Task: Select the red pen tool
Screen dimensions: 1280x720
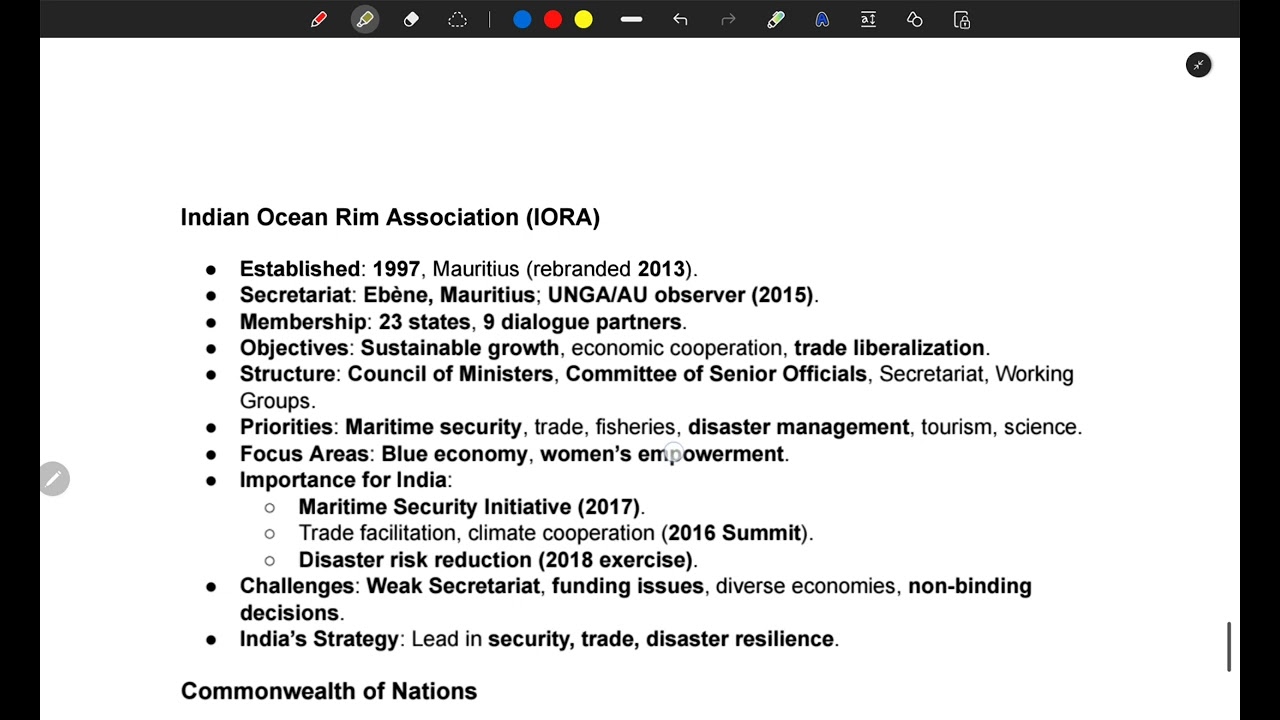Action: (x=319, y=19)
